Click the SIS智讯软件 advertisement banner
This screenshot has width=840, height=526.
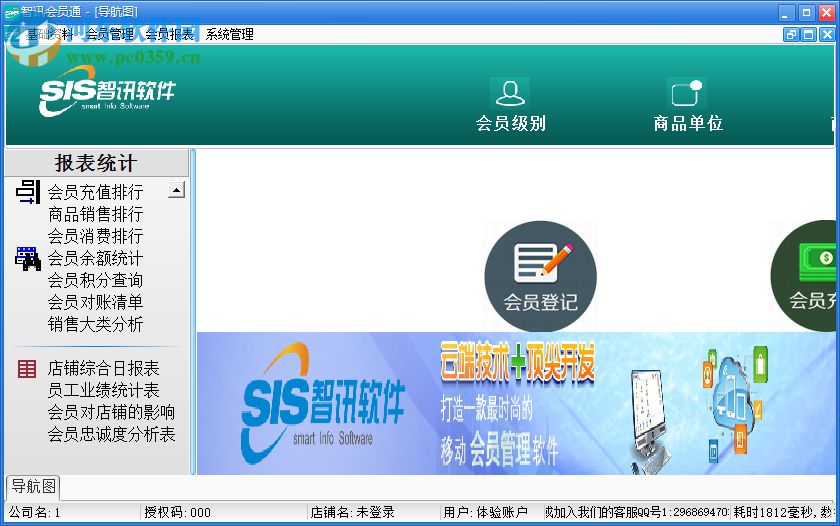pyautogui.click(x=516, y=403)
